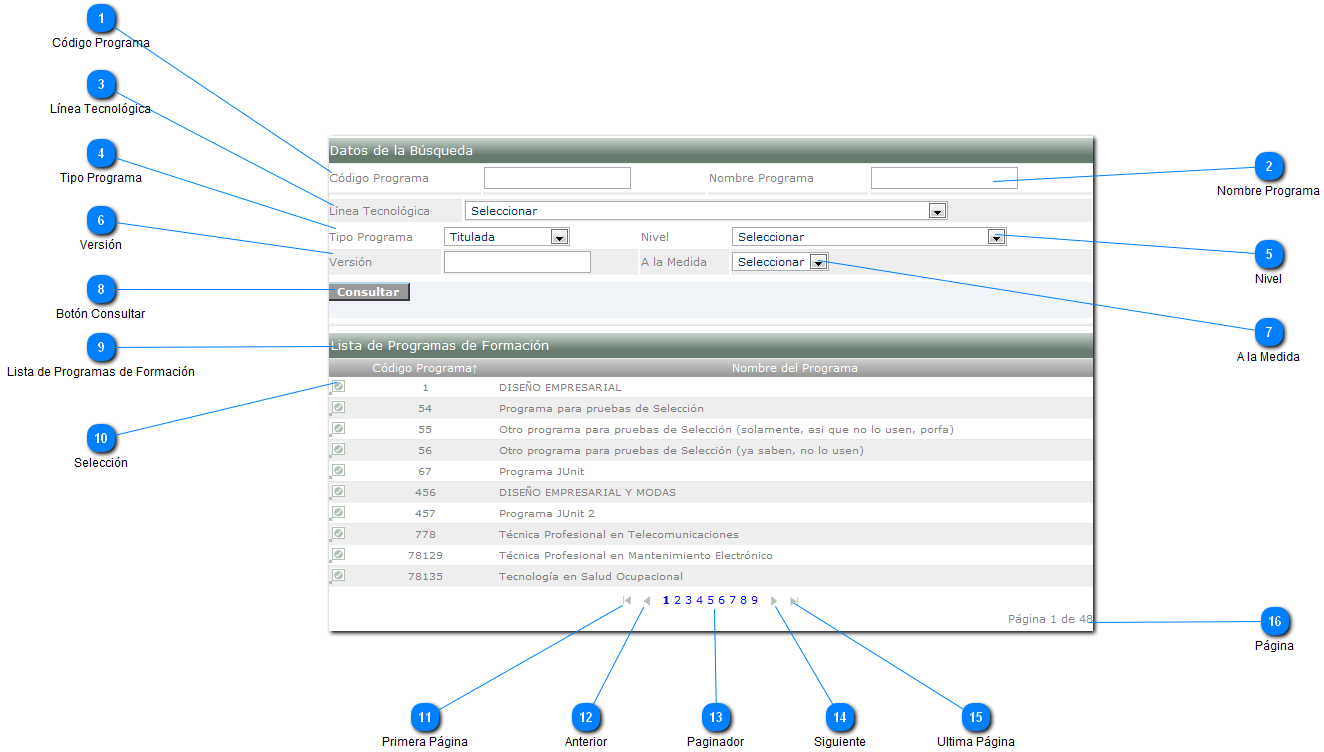Click Programa para pruebas de Selección text
Image resolution: width=1324 pixels, height=752 pixels.
tap(601, 408)
